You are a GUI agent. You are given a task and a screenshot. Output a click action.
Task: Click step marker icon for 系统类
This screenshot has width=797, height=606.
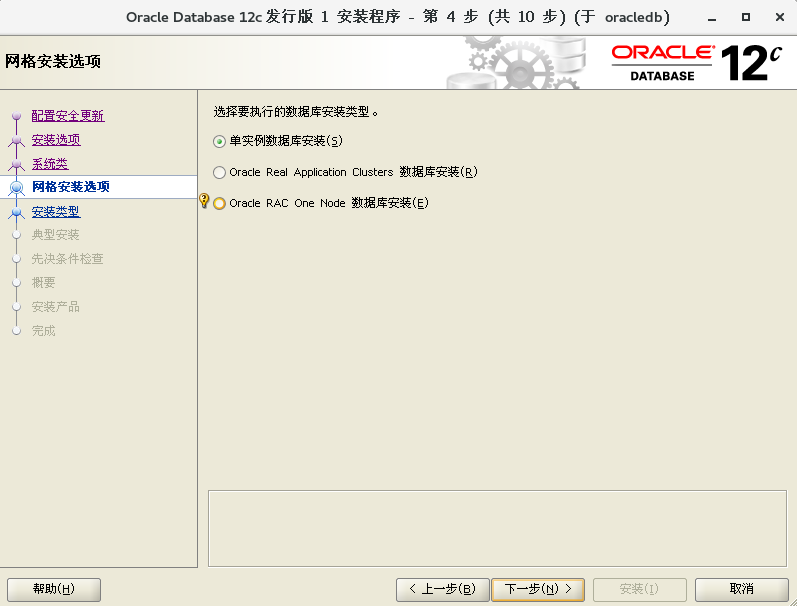click(x=16, y=164)
